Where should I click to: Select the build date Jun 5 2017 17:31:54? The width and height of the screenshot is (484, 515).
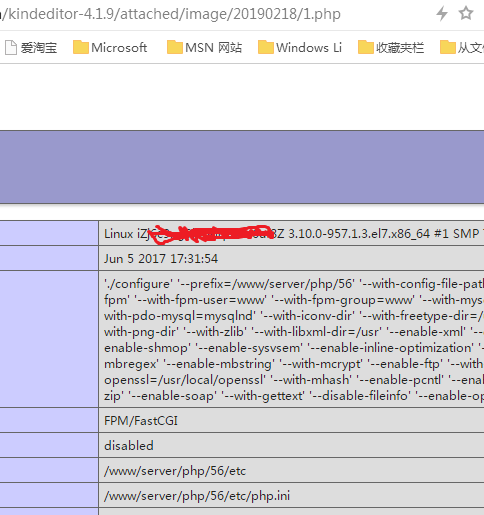point(161,259)
